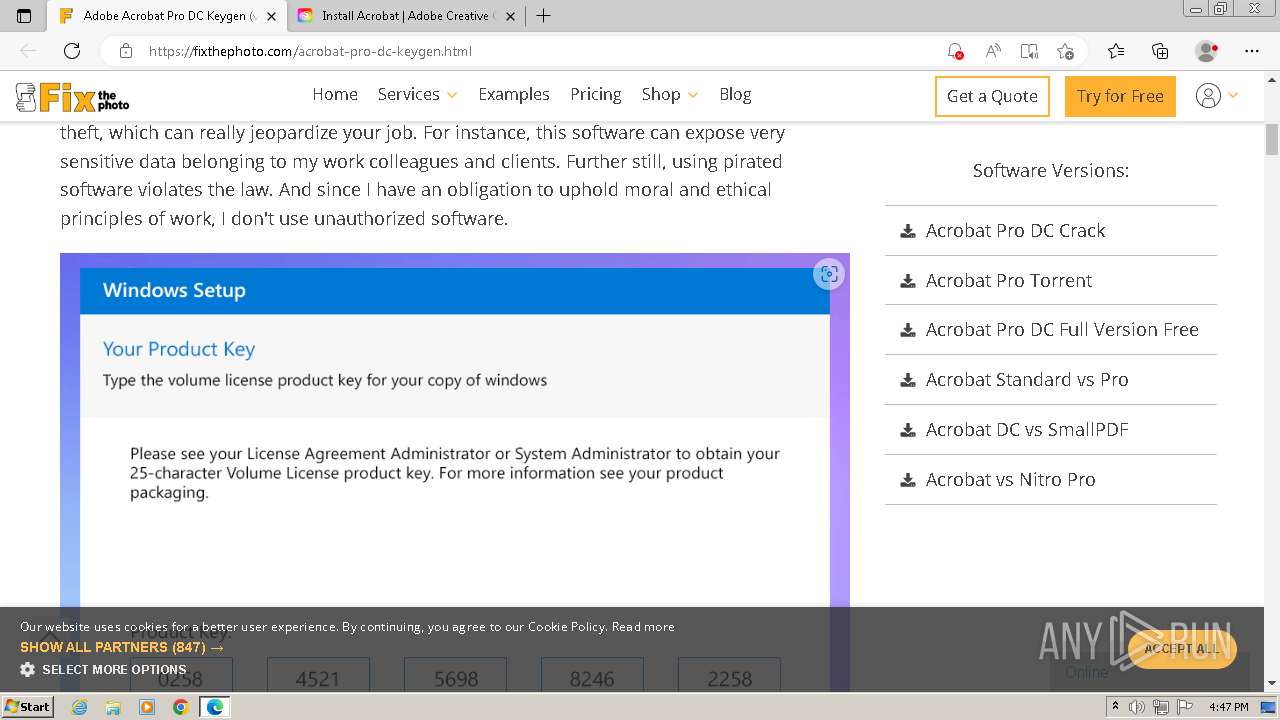Launch Chrome from taskbar
This screenshot has width=1280, height=720.
[180, 707]
